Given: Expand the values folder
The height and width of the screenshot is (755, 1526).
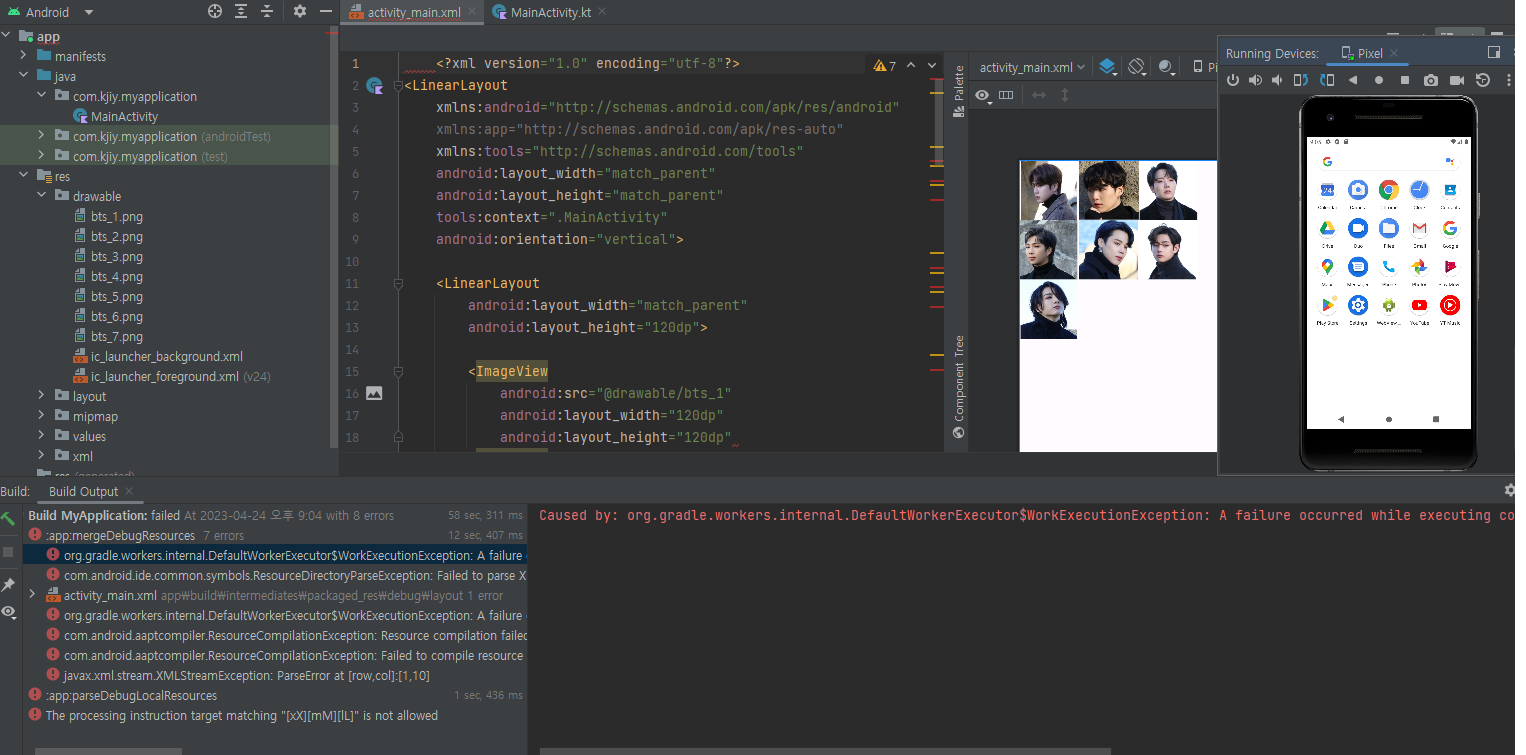Looking at the screenshot, I should [41, 437].
